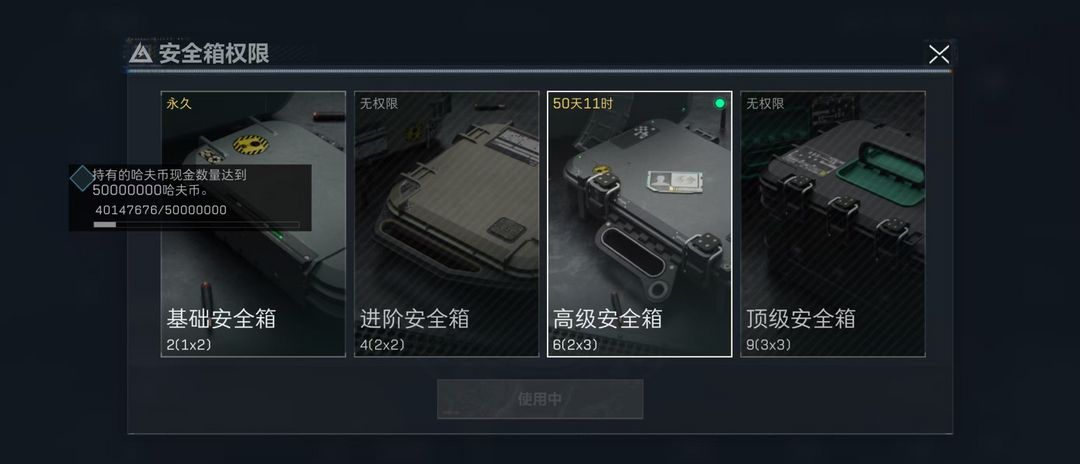Click the 50天11时 remaining-time label
Viewport: 1080px width, 464px height.
pos(583,104)
